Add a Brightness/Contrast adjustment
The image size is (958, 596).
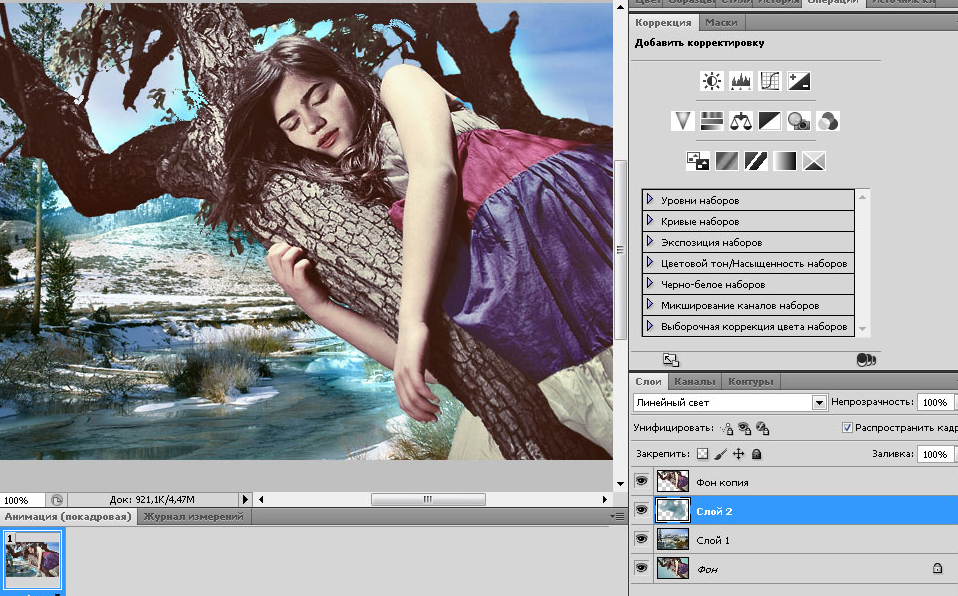[x=712, y=81]
